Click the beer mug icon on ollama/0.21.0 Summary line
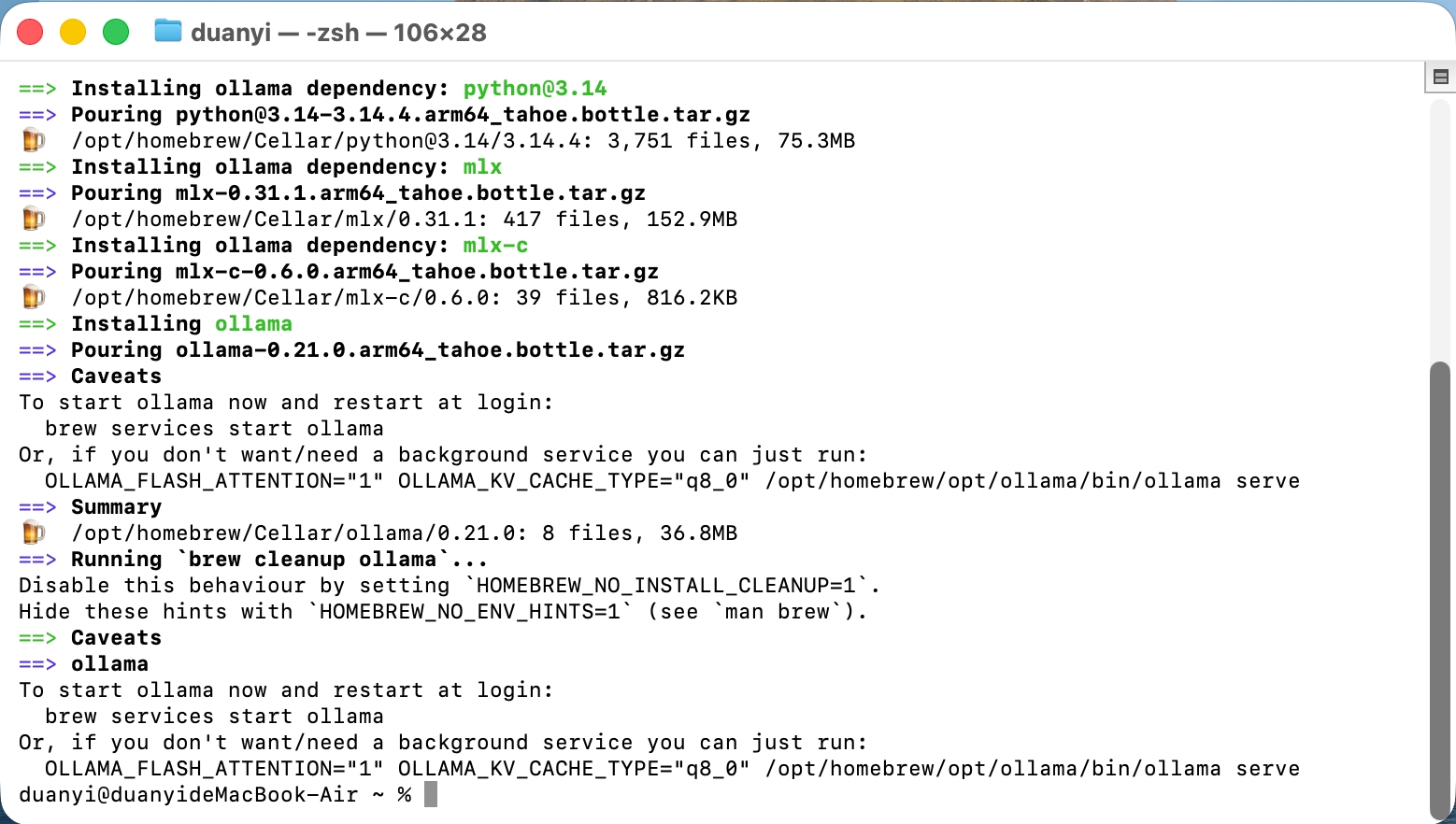Viewport: 1456px width, 824px height. tap(34, 533)
